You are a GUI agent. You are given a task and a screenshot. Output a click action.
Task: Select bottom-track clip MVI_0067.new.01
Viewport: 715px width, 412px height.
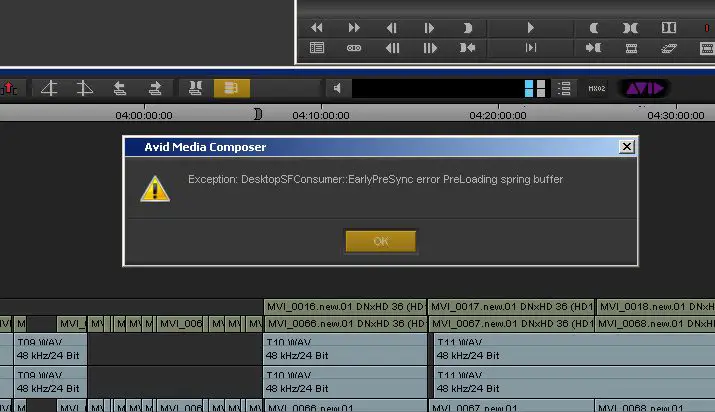click(511, 407)
